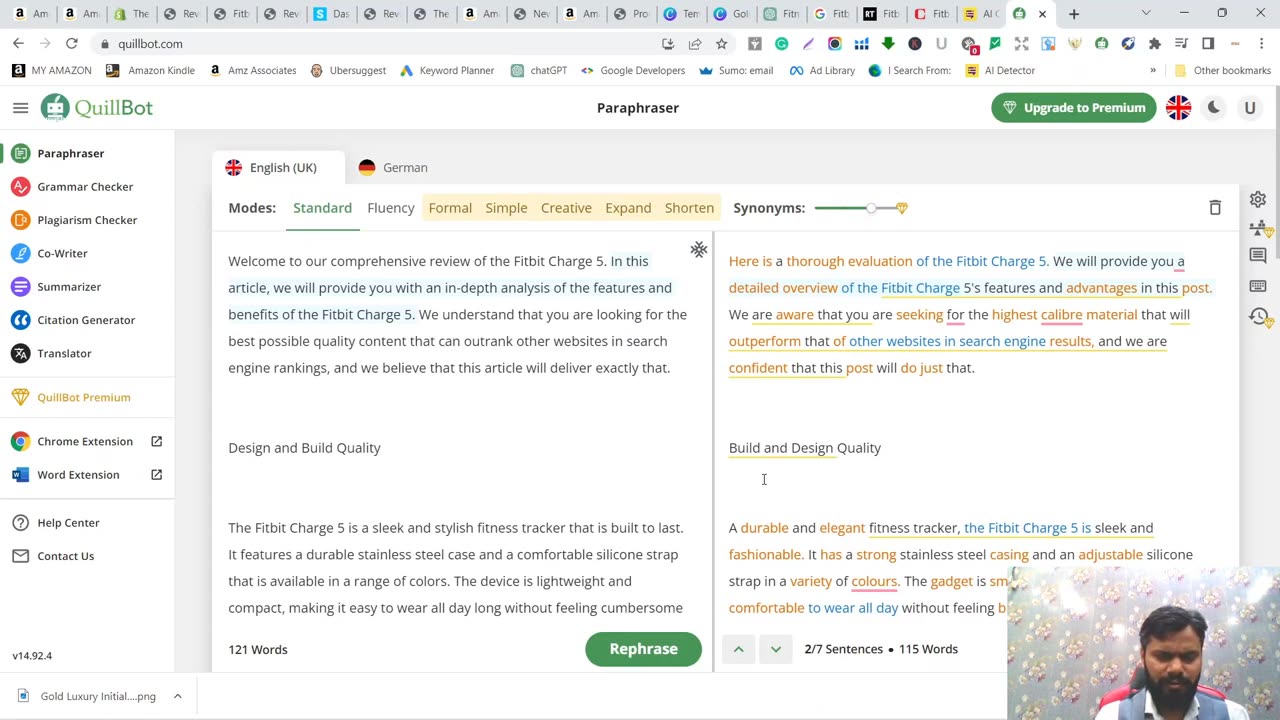
Task: Open the UK flag language selector
Action: 1178,108
